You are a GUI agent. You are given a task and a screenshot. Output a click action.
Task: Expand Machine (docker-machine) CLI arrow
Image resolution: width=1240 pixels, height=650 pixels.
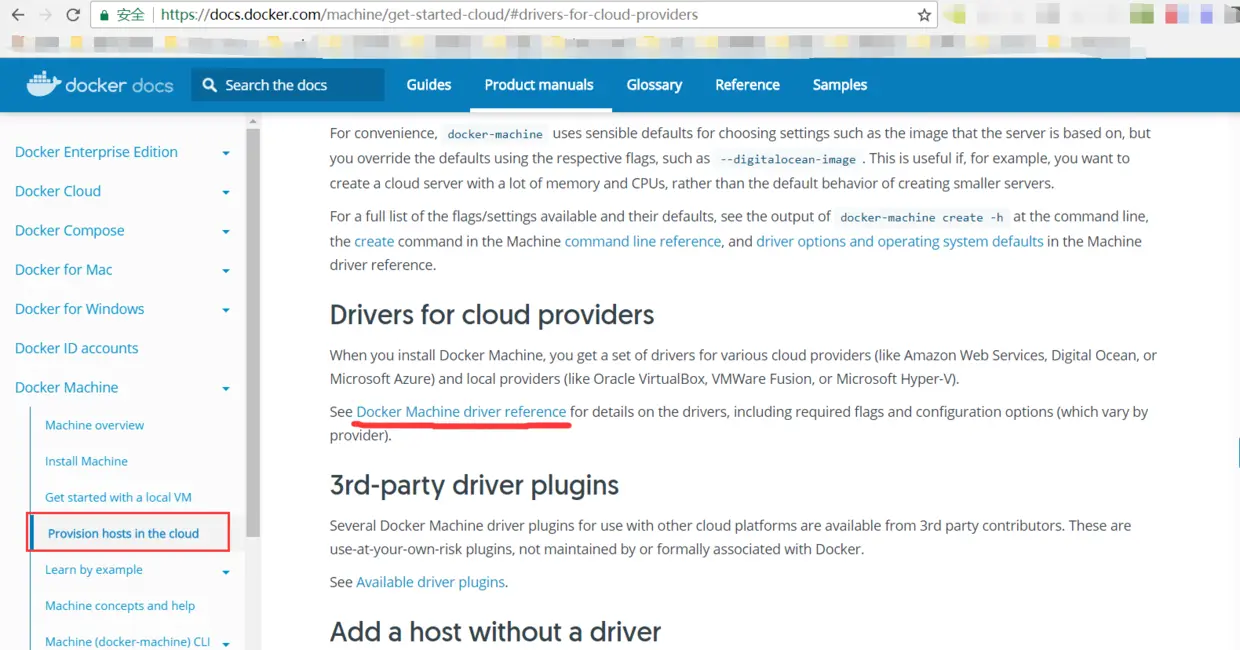pos(226,644)
